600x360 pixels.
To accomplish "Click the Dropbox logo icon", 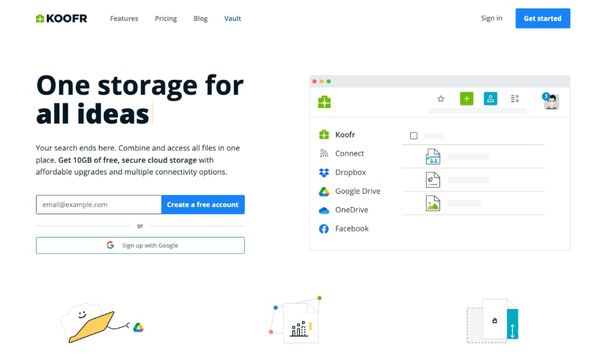I will point(324,173).
